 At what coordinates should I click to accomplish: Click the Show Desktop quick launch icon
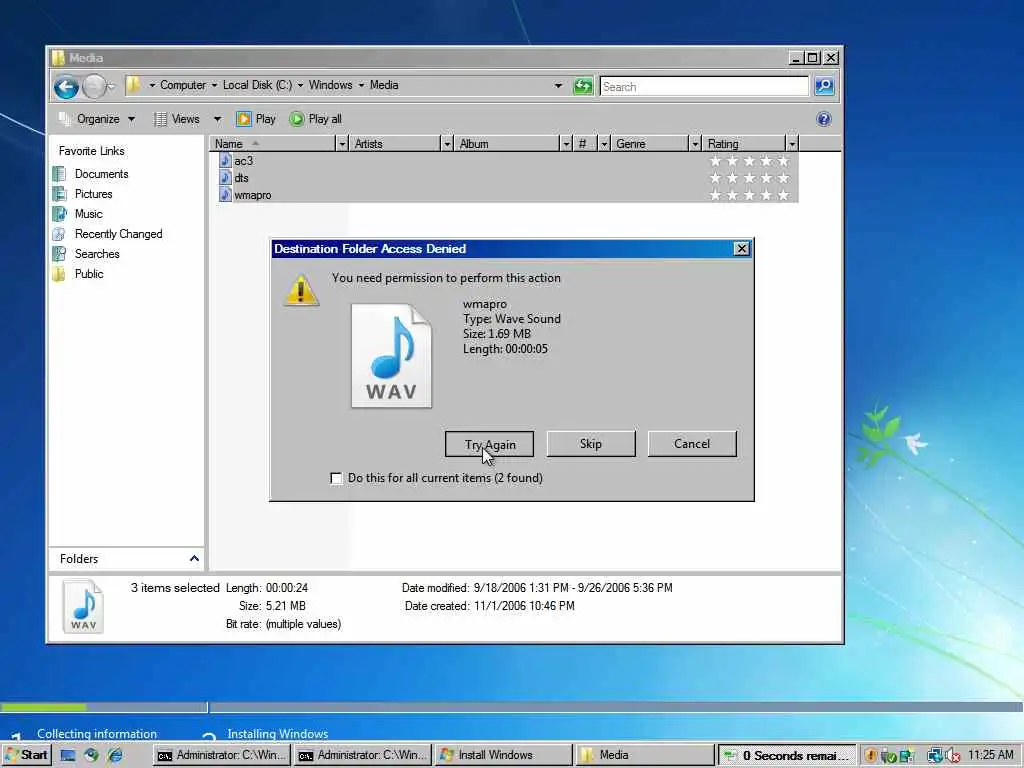point(68,755)
